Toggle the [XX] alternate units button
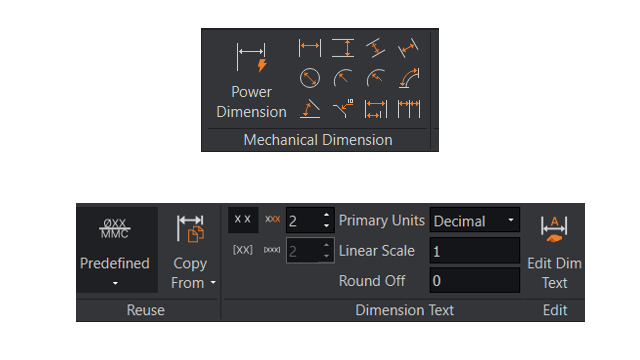The height and width of the screenshot is (360, 640). pos(243,249)
